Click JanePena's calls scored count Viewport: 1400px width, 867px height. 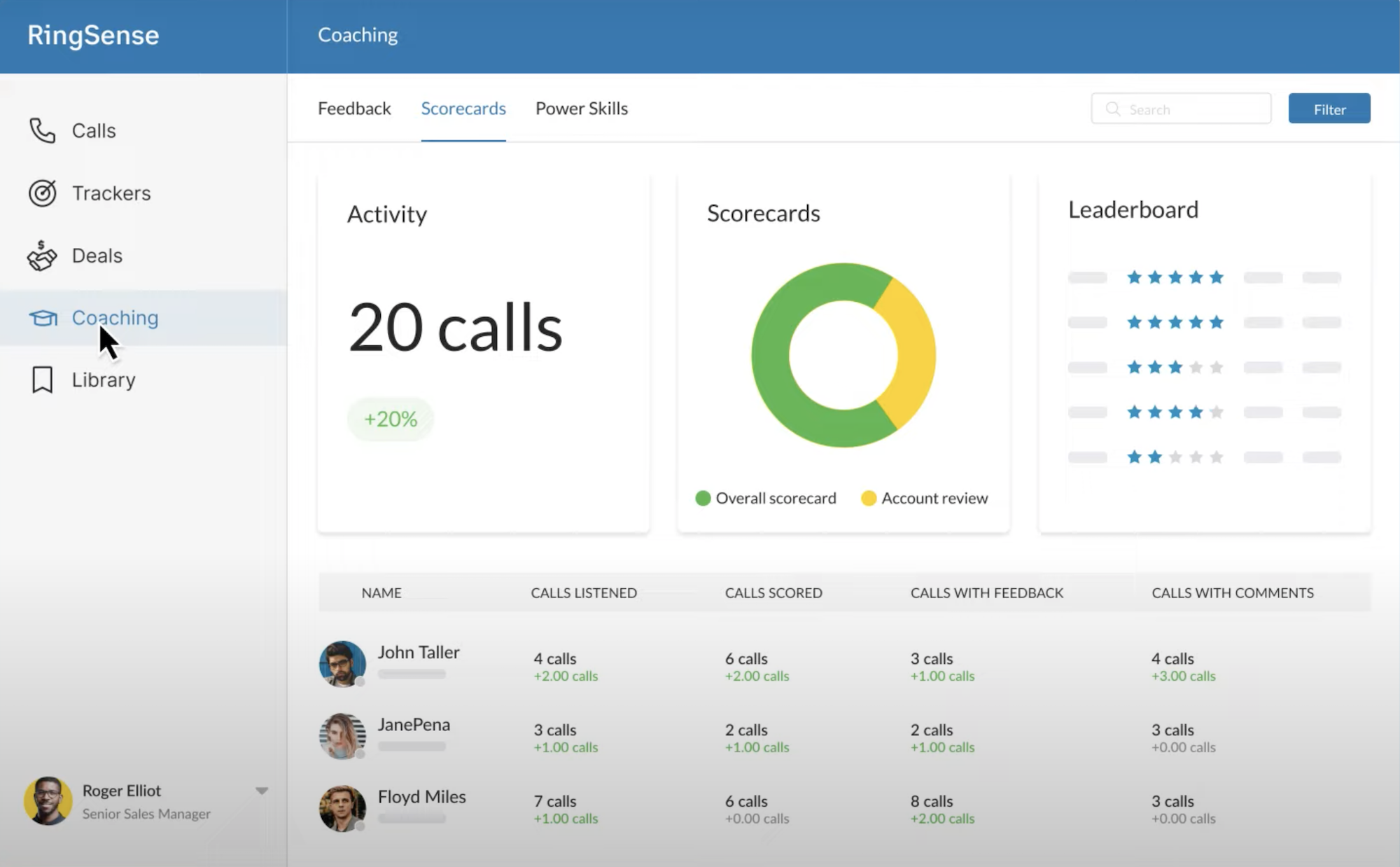coord(746,729)
